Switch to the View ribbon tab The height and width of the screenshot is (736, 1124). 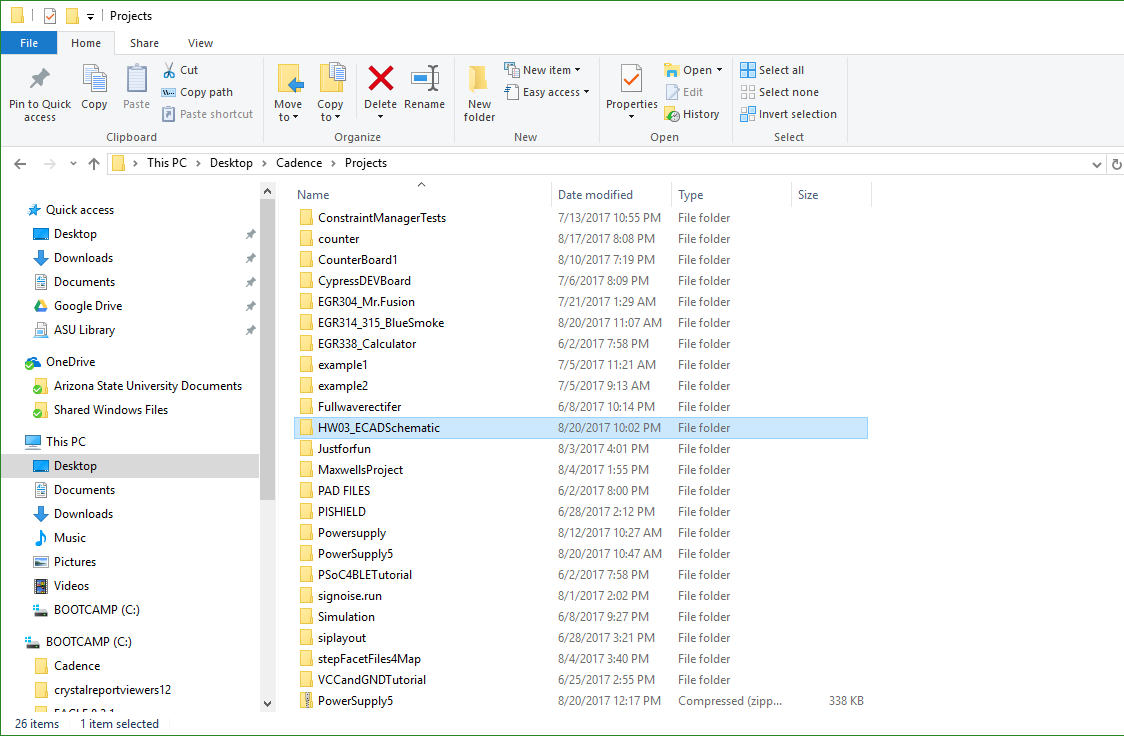(201, 43)
